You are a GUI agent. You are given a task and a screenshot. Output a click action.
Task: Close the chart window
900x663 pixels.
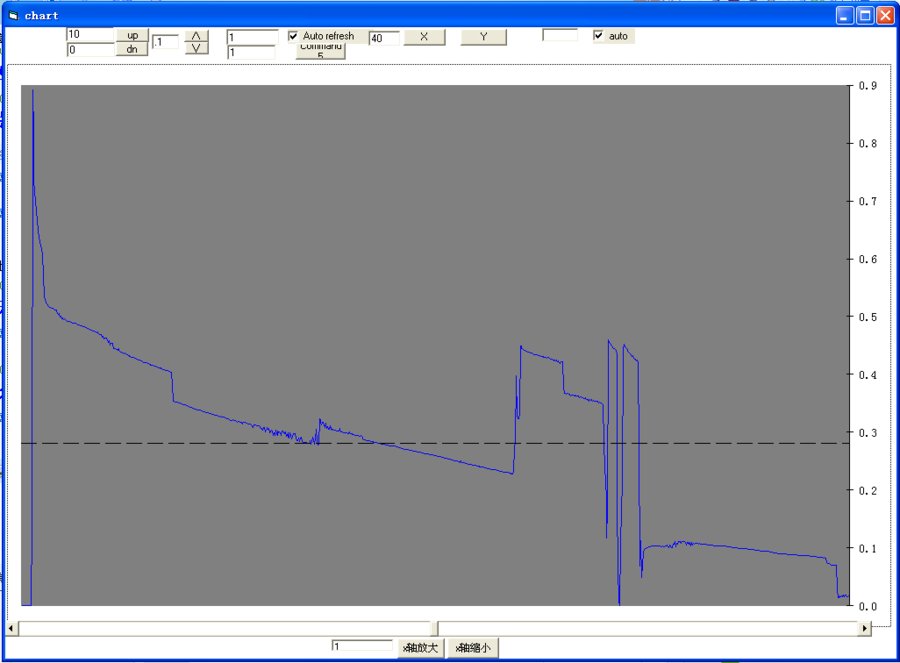(x=885, y=15)
